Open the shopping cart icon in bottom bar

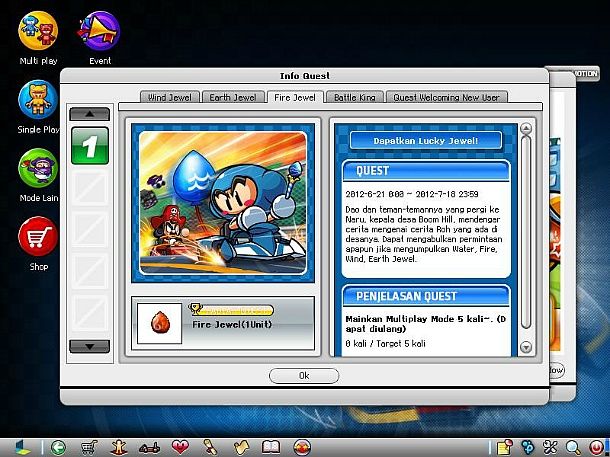click(89, 447)
